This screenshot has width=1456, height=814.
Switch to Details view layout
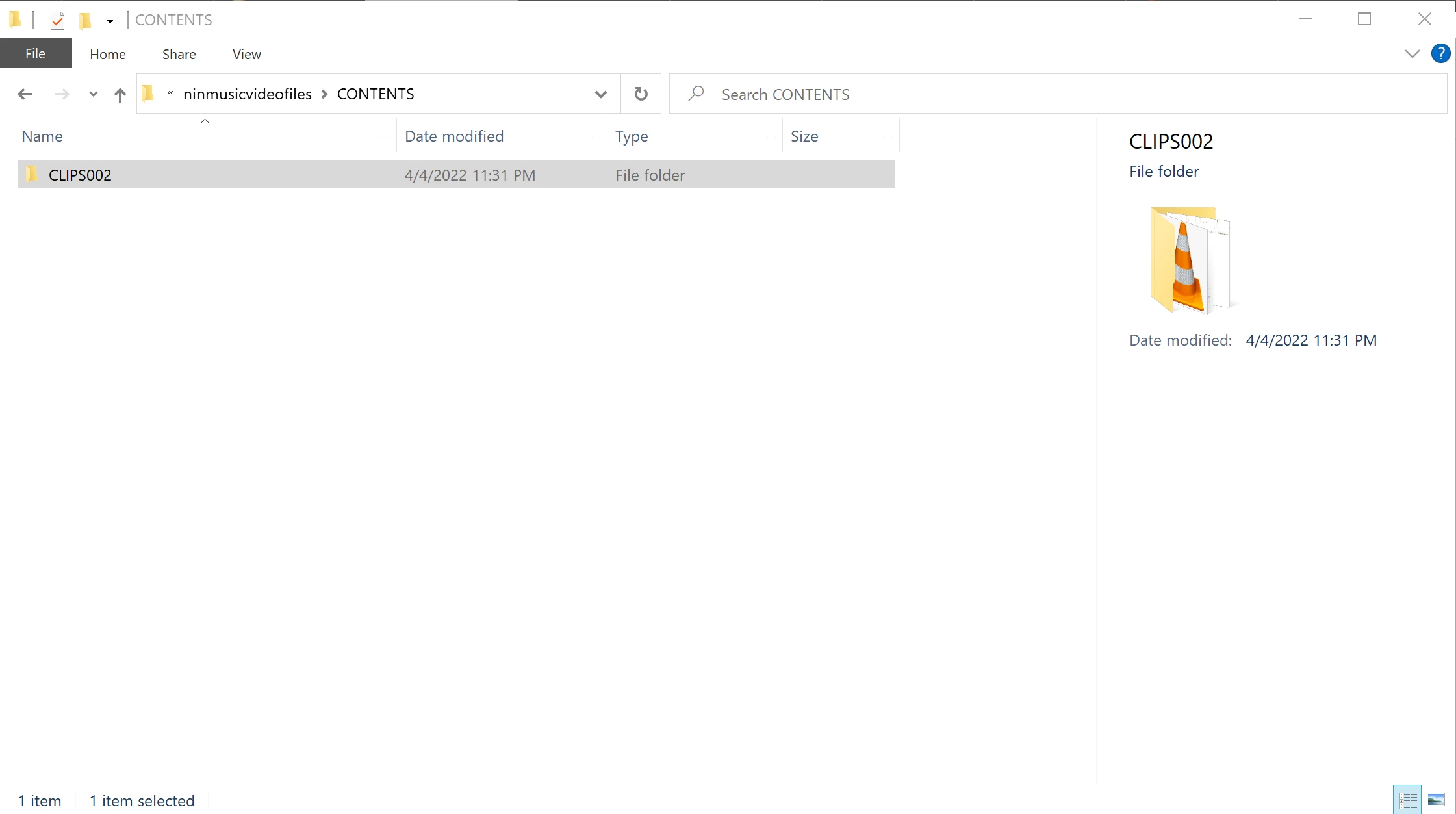pyautogui.click(x=1407, y=800)
